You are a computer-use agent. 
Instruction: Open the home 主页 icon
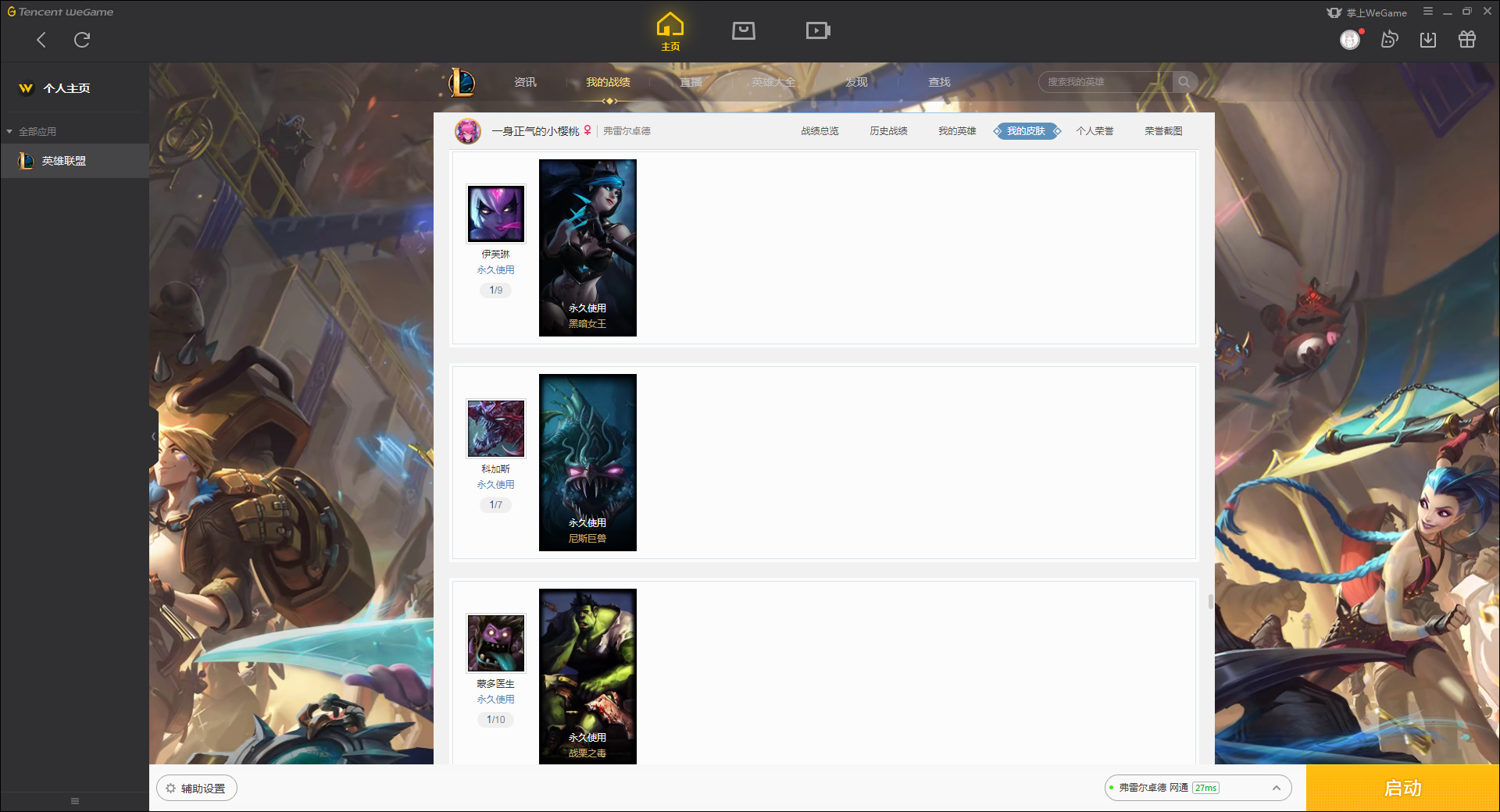point(670,32)
